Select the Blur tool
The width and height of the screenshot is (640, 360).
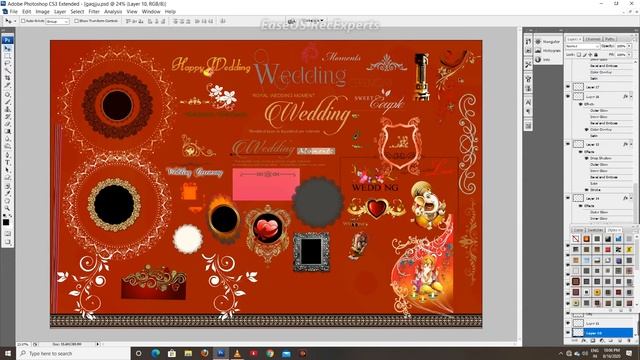(x=7, y=139)
